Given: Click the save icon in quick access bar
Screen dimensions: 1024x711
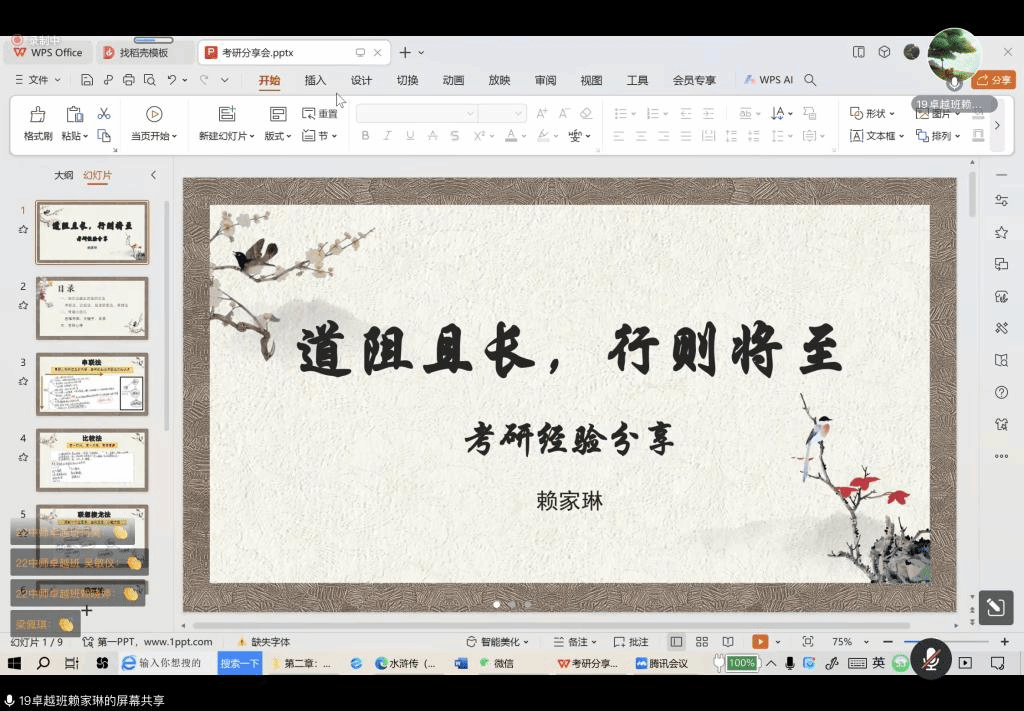Looking at the screenshot, I should (x=87, y=80).
